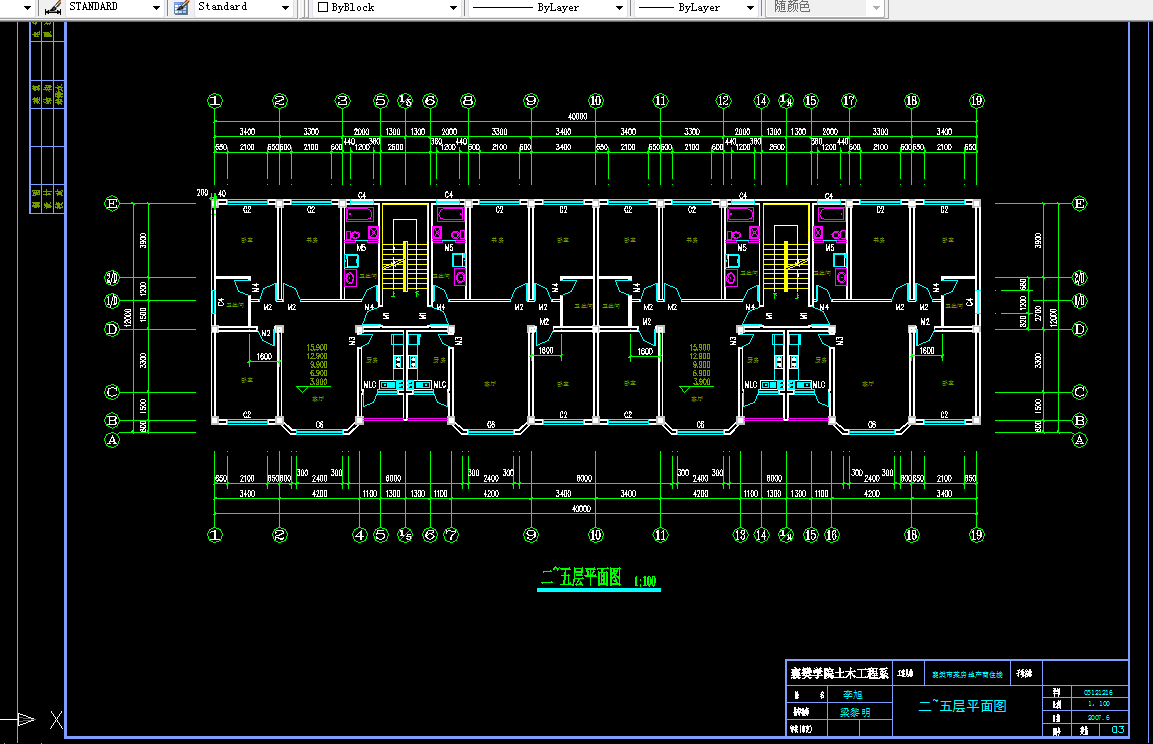Open the lineweight ByLayer dropdown with the shorter line sample
1153x744 pixels.
click(750, 7)
